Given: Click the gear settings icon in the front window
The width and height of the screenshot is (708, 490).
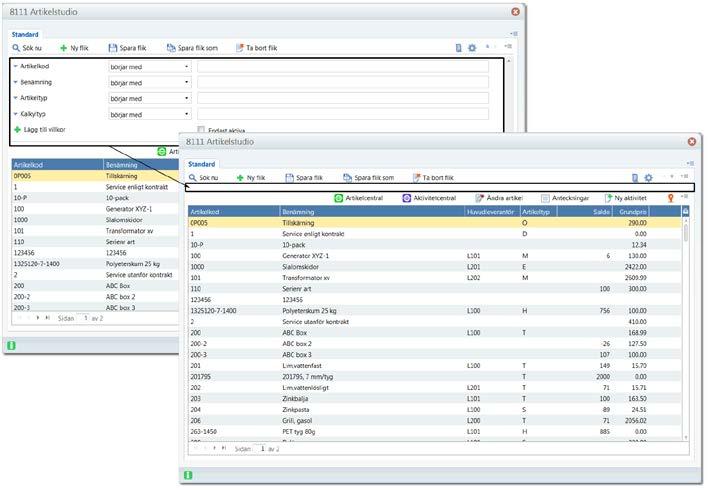Looking at the screenshot, I should pyautogui.click(x=648, y=178).
